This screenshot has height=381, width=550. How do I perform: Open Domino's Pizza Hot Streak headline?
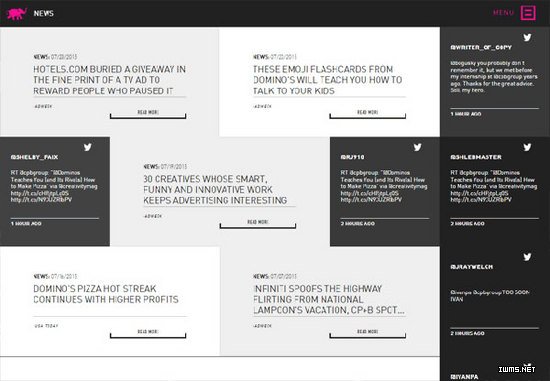click(x=106, y=294)
